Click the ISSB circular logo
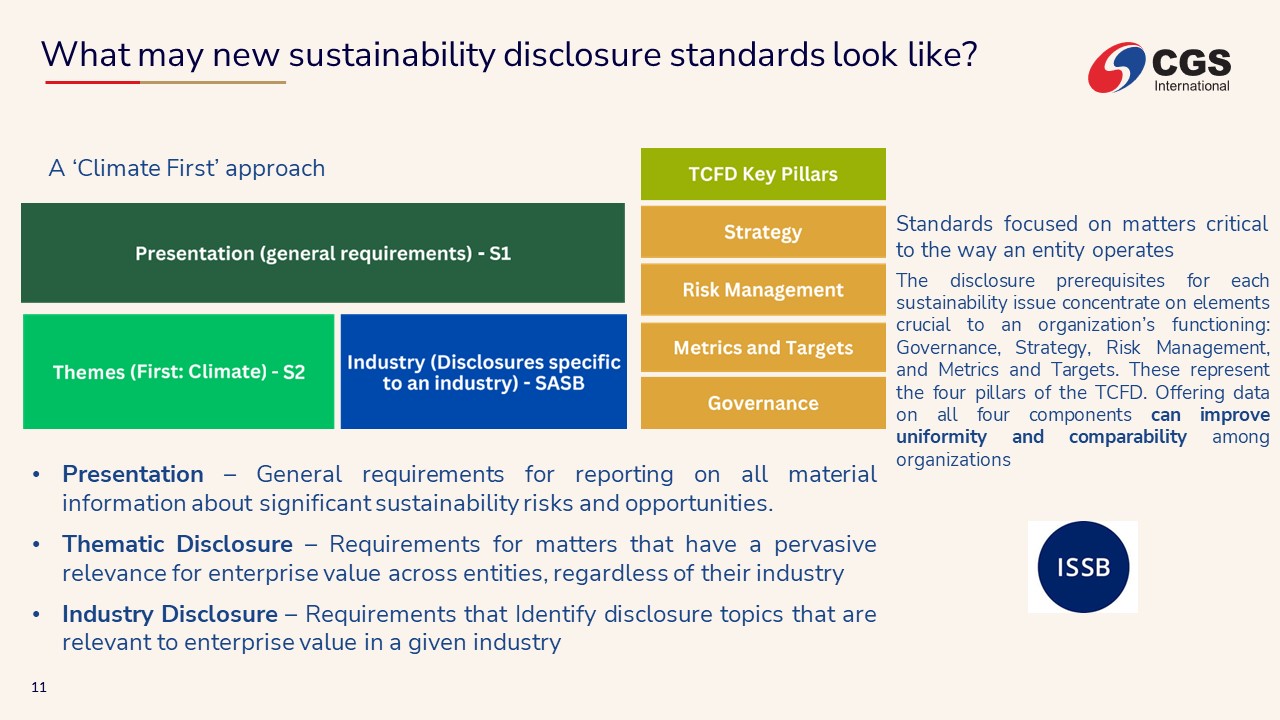Image resolution: width=1280 pixels, height=720 pixels. pos(1082,567)
